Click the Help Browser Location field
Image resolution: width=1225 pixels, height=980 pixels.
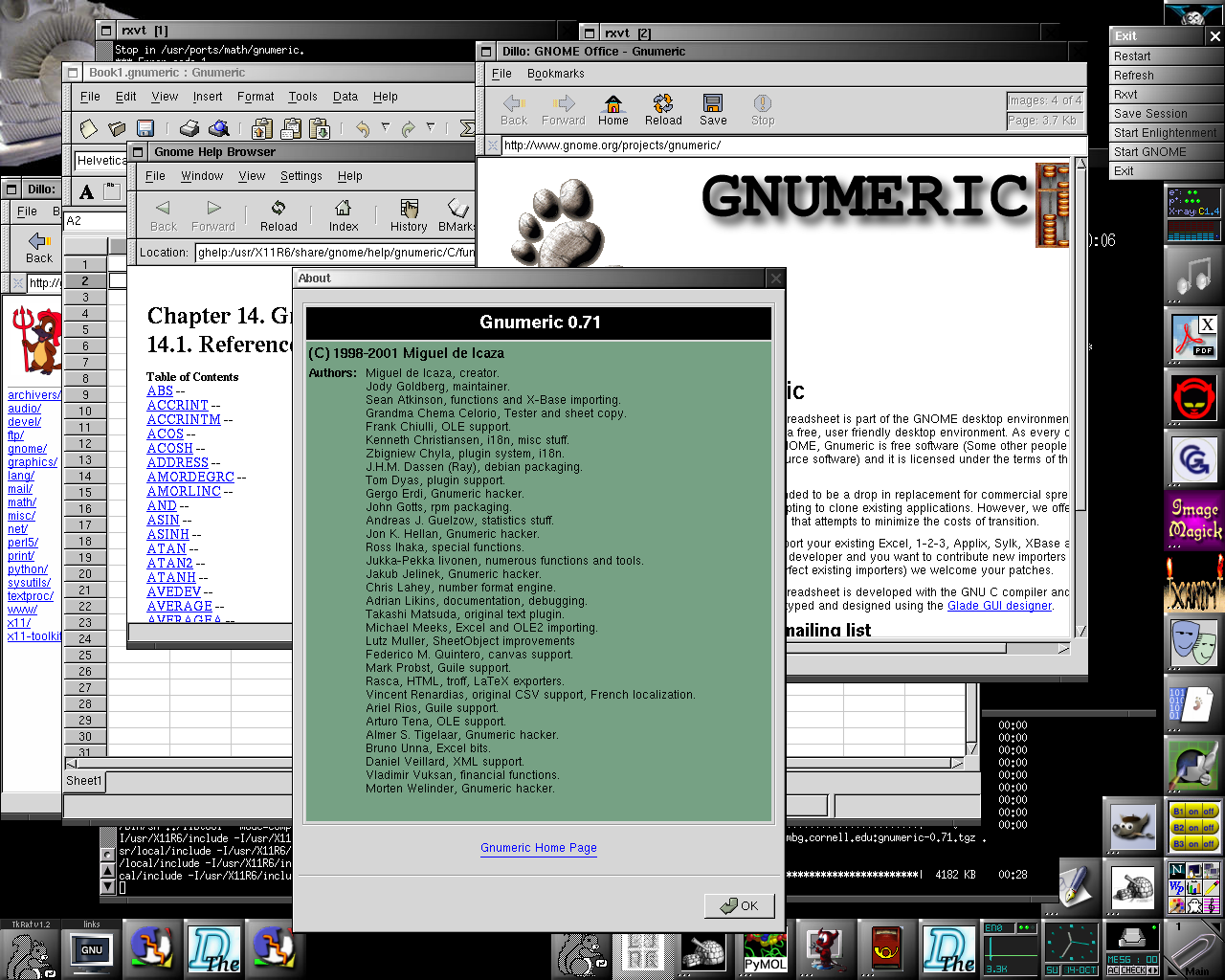coord(335,253)
